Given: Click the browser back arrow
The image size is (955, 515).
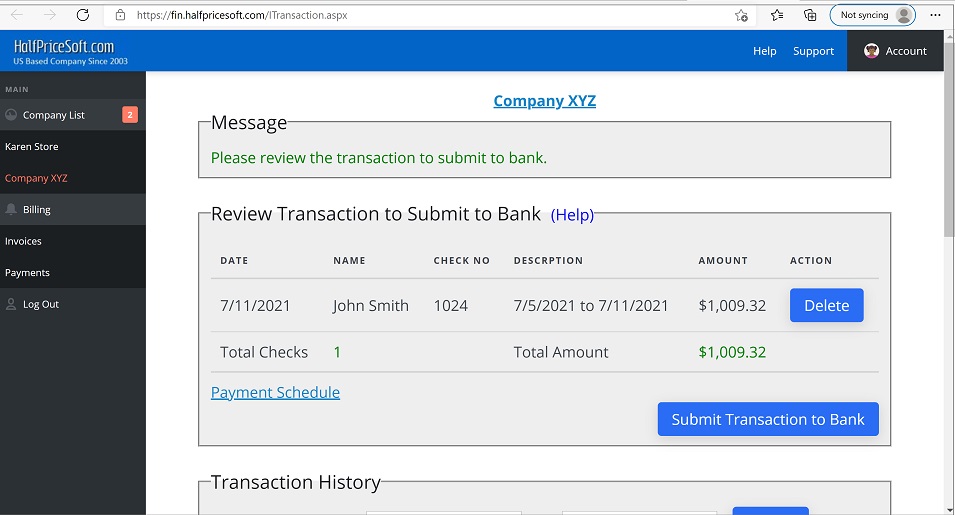Looking at the screenshot, I should (x=17, y=15).
